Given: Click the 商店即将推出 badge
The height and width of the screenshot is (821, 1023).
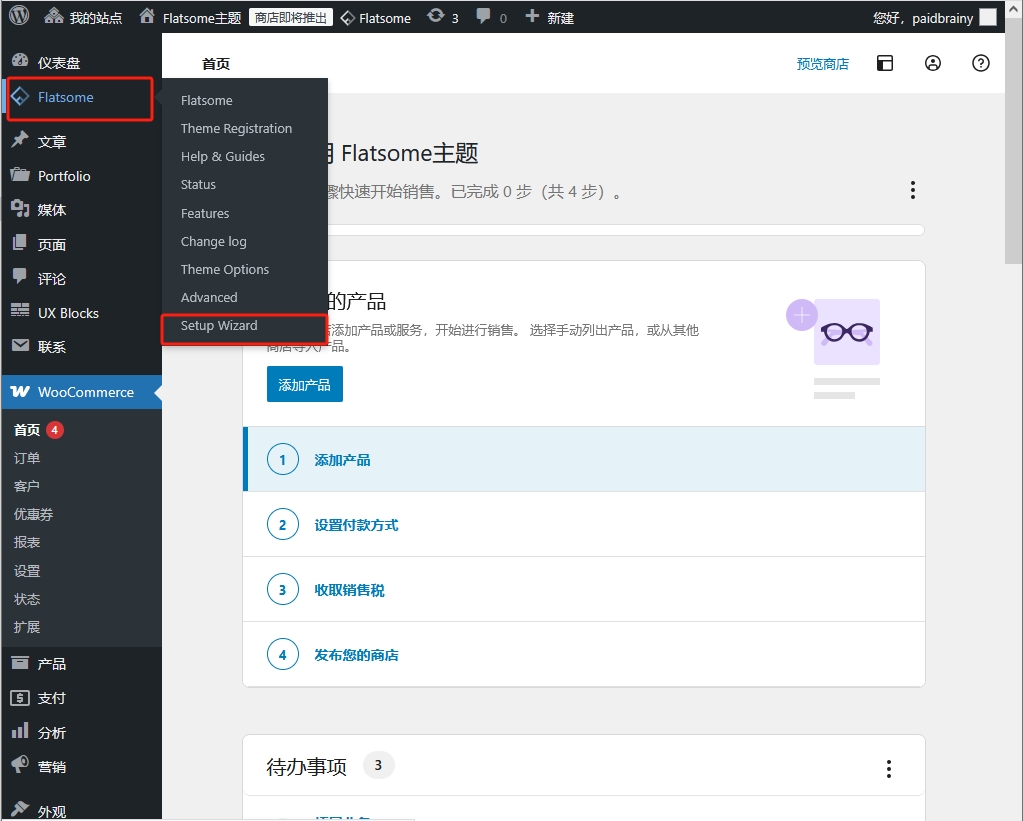Looking at the screenshot, I should click(290, 18).
